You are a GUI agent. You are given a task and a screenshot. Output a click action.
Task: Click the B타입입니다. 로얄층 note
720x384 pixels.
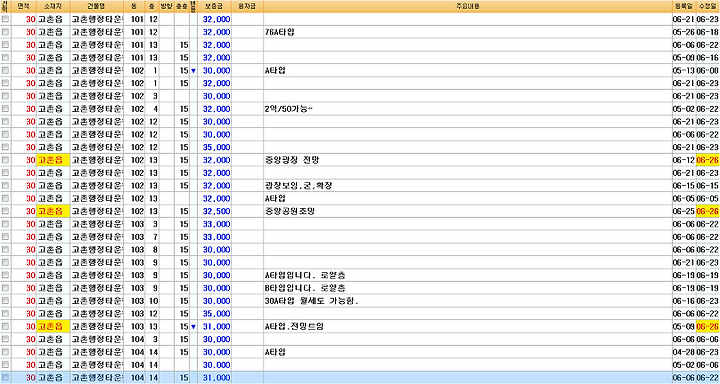(x=305, y=288)
